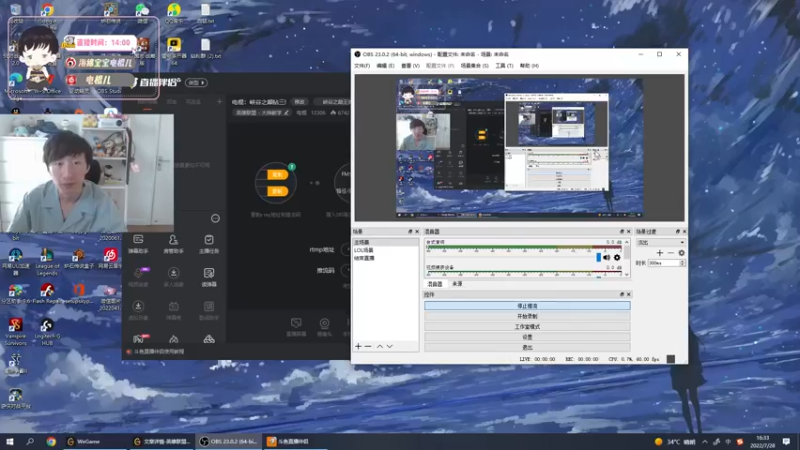Click the transition duration 300ms spinner
This screenshot has height=450, width=800.
666,263
